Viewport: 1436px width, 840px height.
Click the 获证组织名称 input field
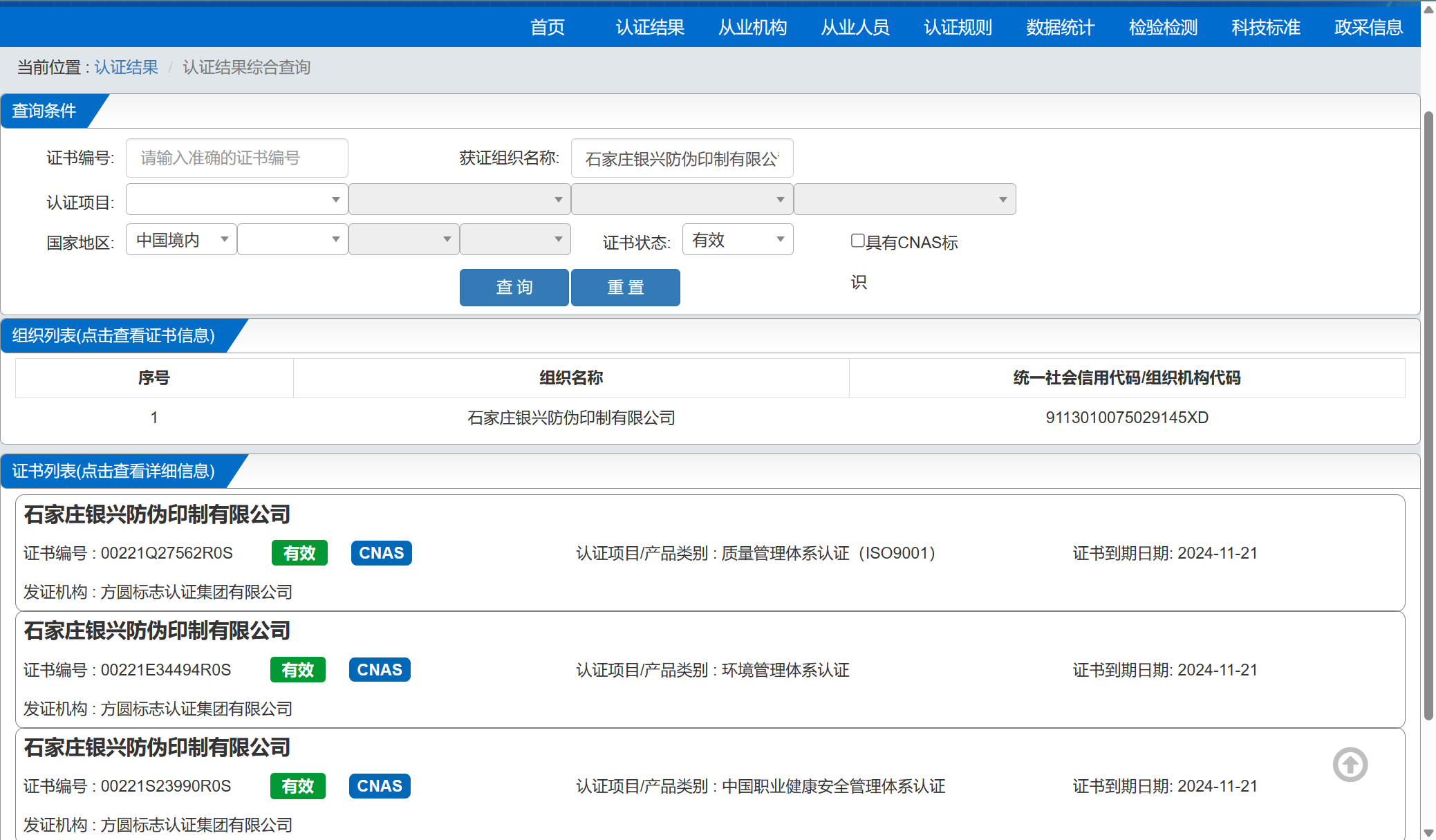coord(682,158)
